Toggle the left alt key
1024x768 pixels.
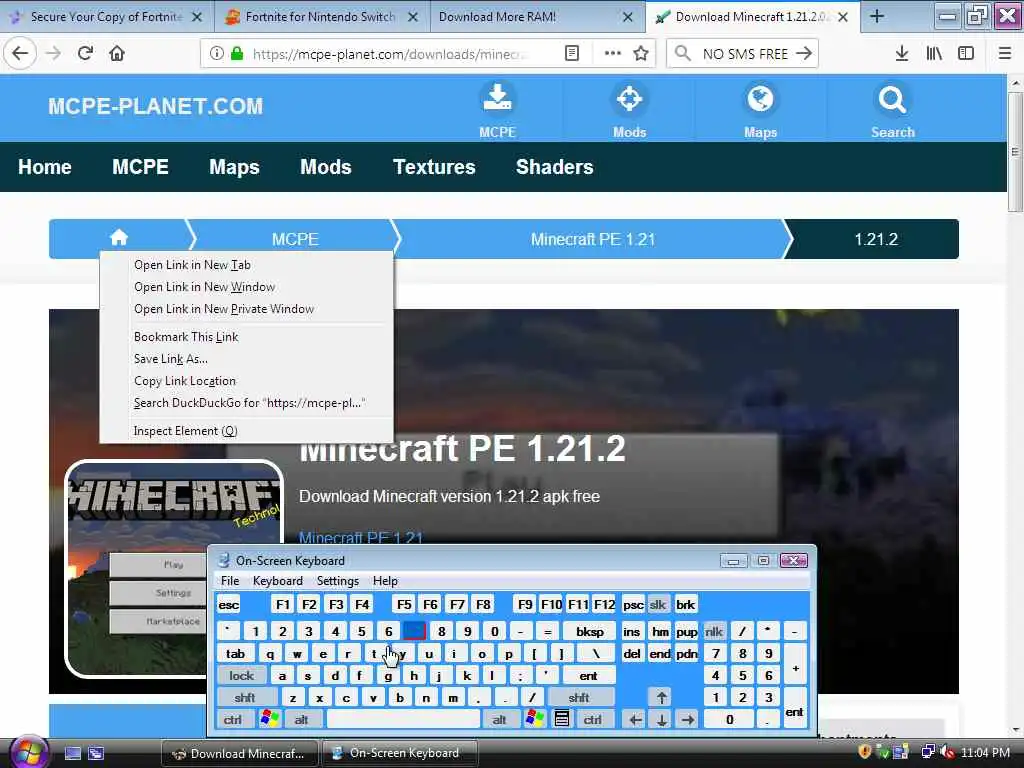(301, 719)
